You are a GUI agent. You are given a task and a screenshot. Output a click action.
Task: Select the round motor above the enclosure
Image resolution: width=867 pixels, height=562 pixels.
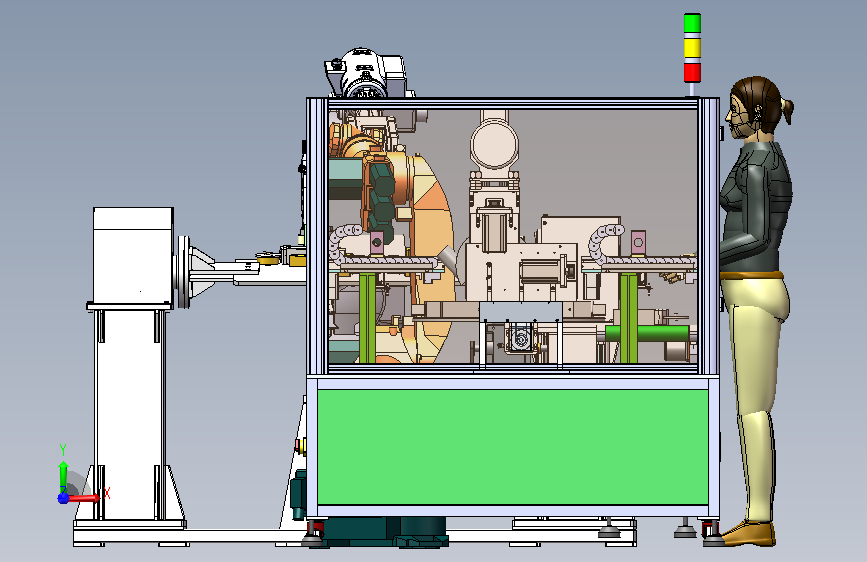365,74
